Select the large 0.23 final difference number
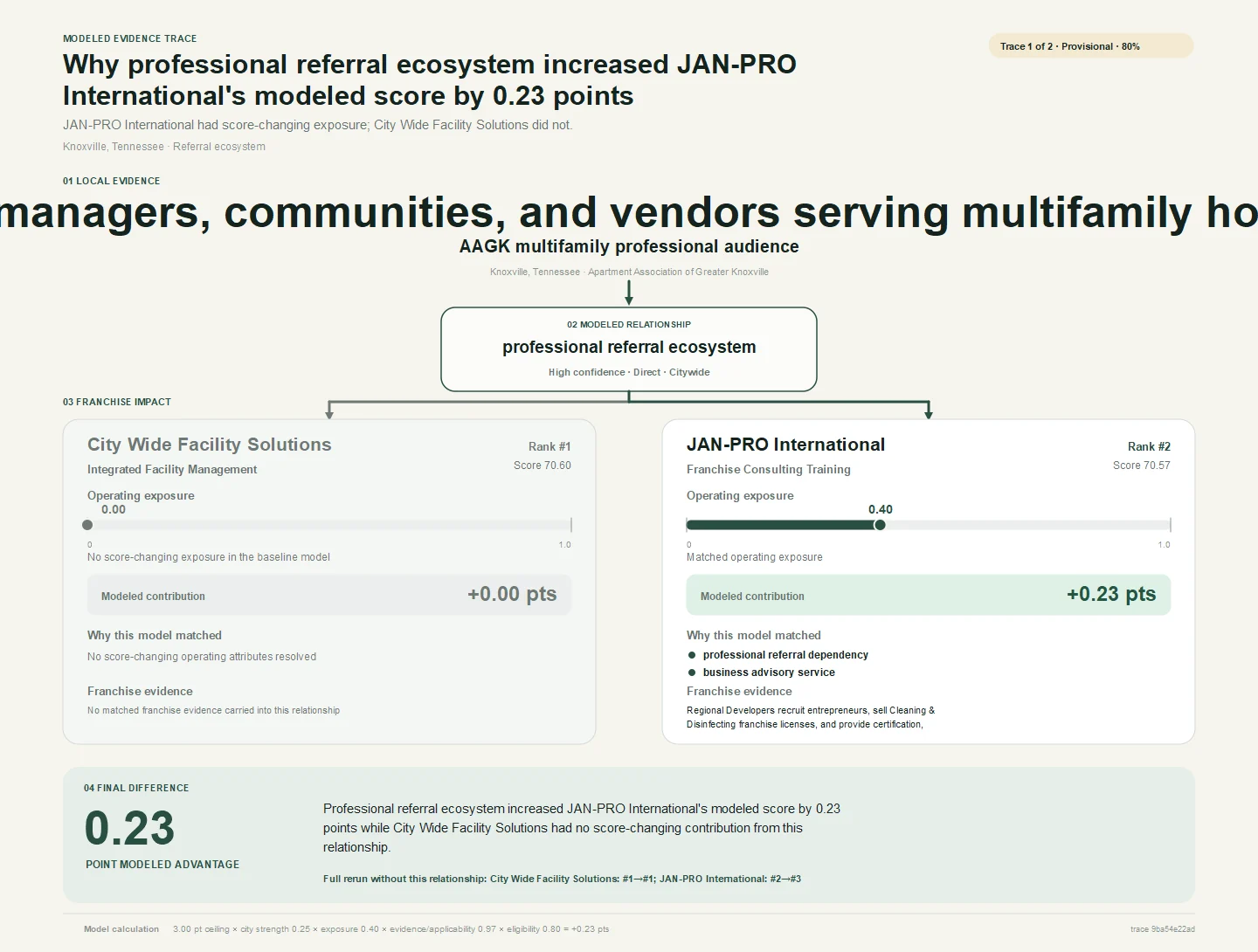Image resolution: width=1258 pixels, height=952 pixels. [129, 828]
